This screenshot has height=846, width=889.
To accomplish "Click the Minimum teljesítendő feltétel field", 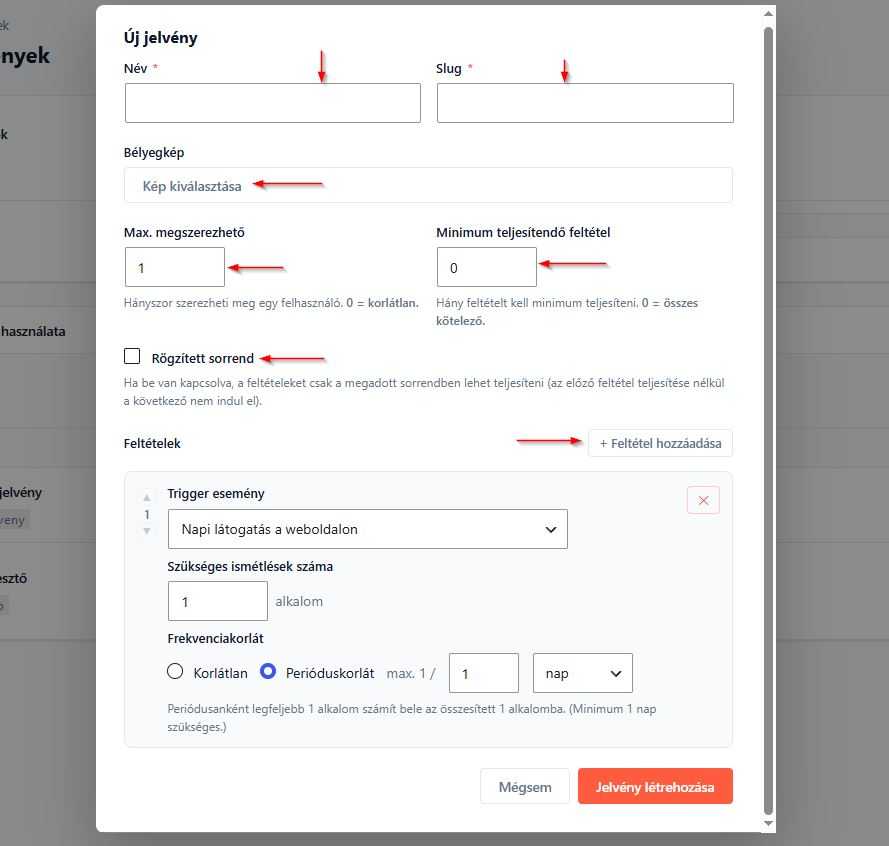I will coord(486,267).
